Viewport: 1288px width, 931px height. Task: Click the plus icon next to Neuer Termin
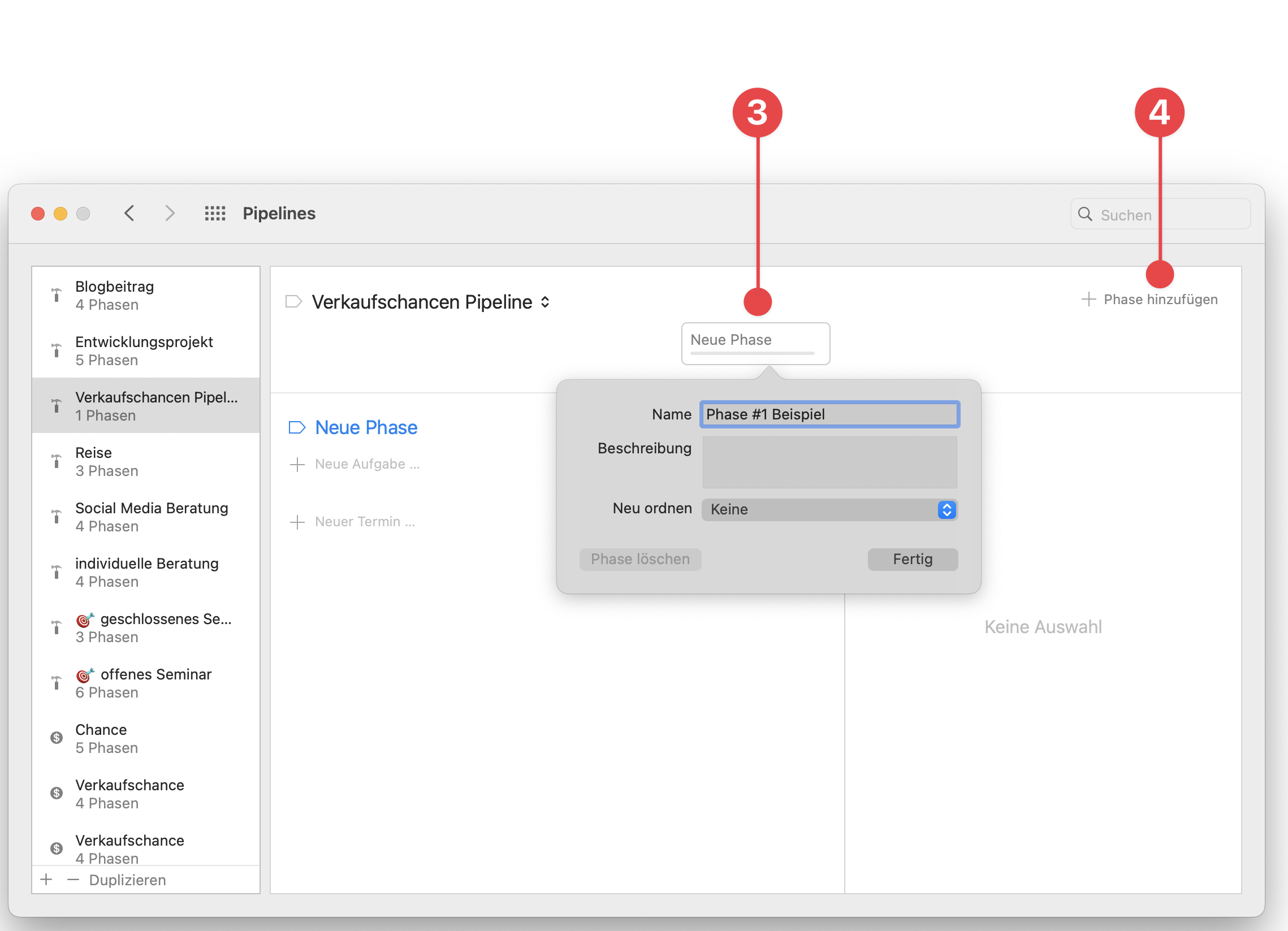pyautogui.click(x=297, y=522)
